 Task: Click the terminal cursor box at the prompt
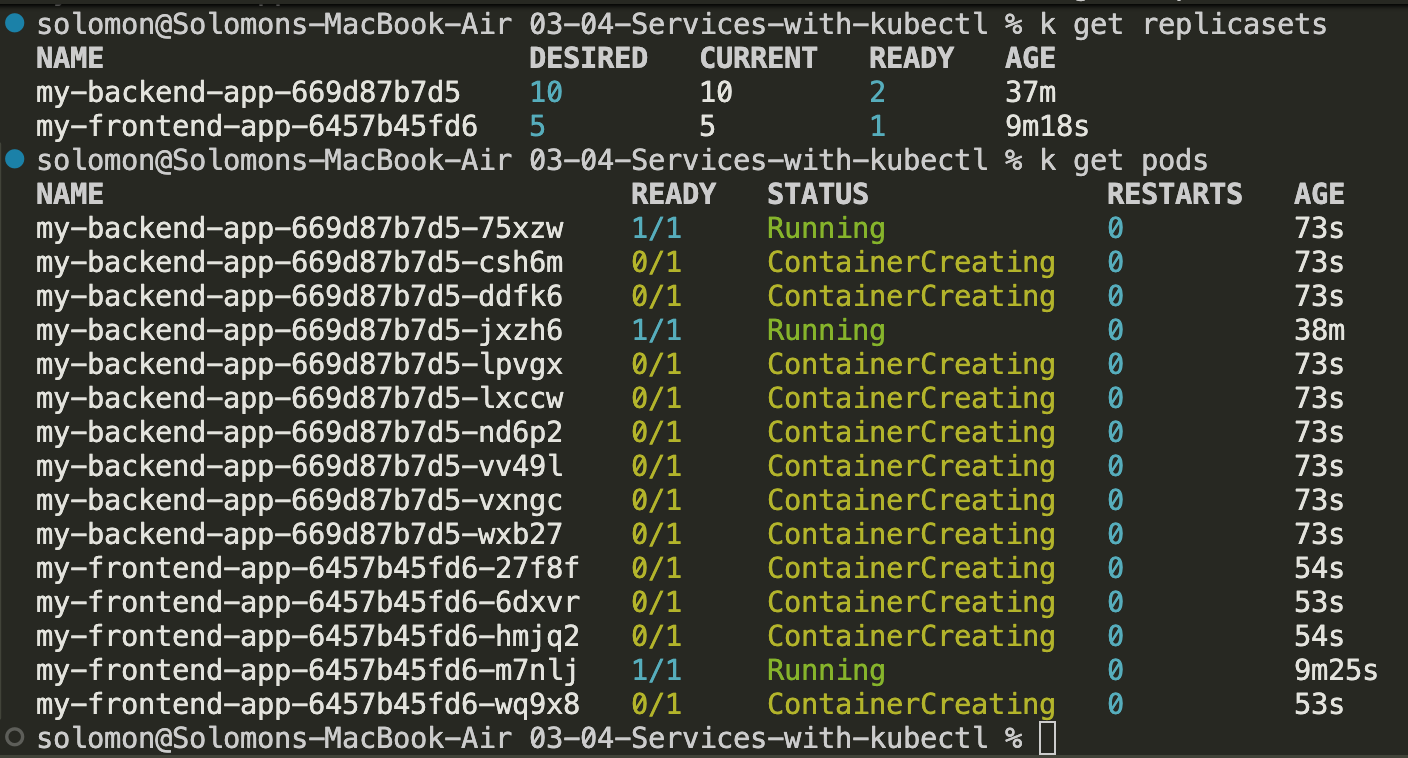point(1046,738)
